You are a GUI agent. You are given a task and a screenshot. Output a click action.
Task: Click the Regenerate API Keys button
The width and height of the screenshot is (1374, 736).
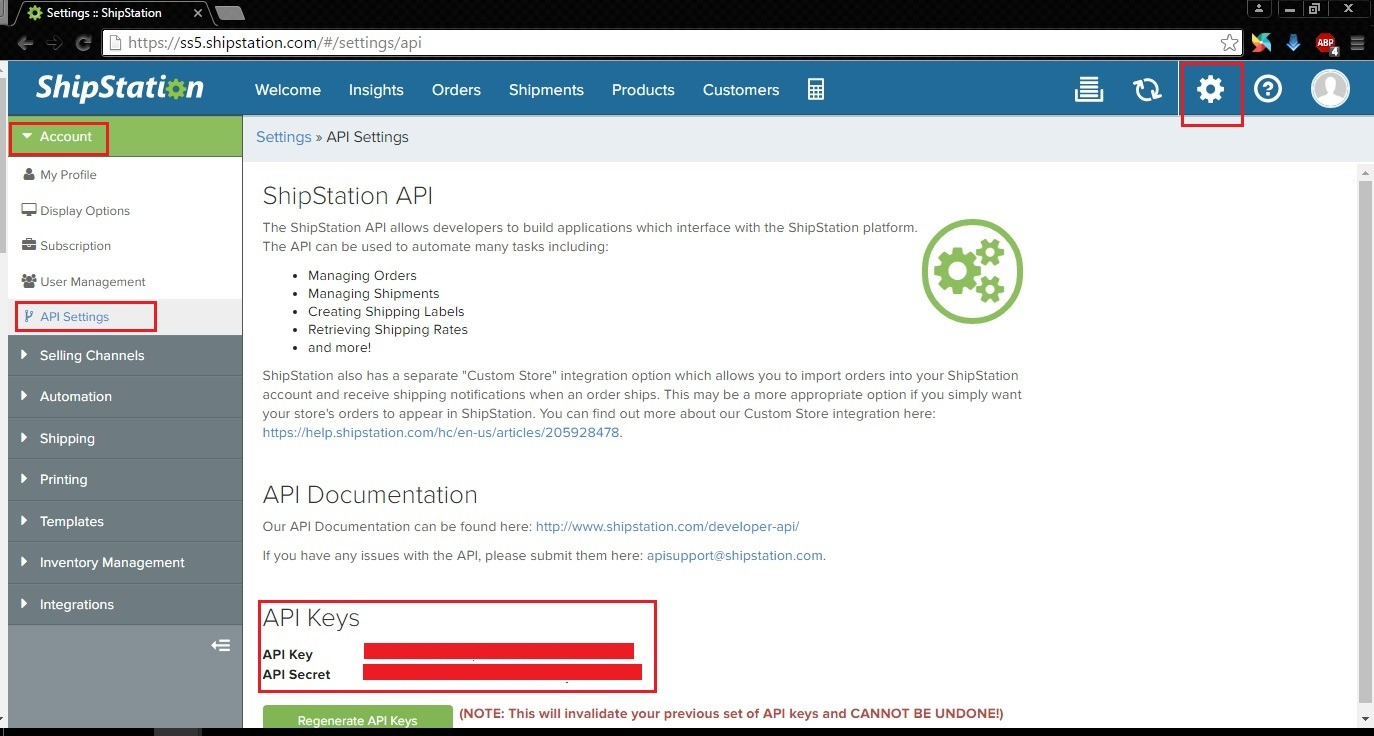click(x=357, y=719)
